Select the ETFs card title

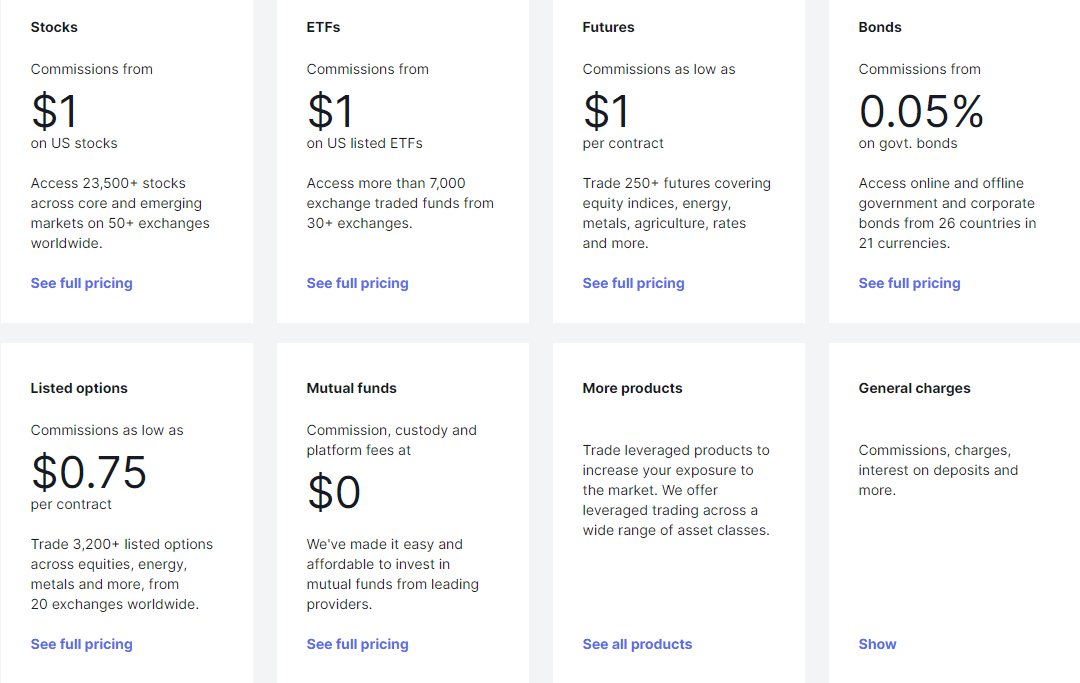coord(323,27)
